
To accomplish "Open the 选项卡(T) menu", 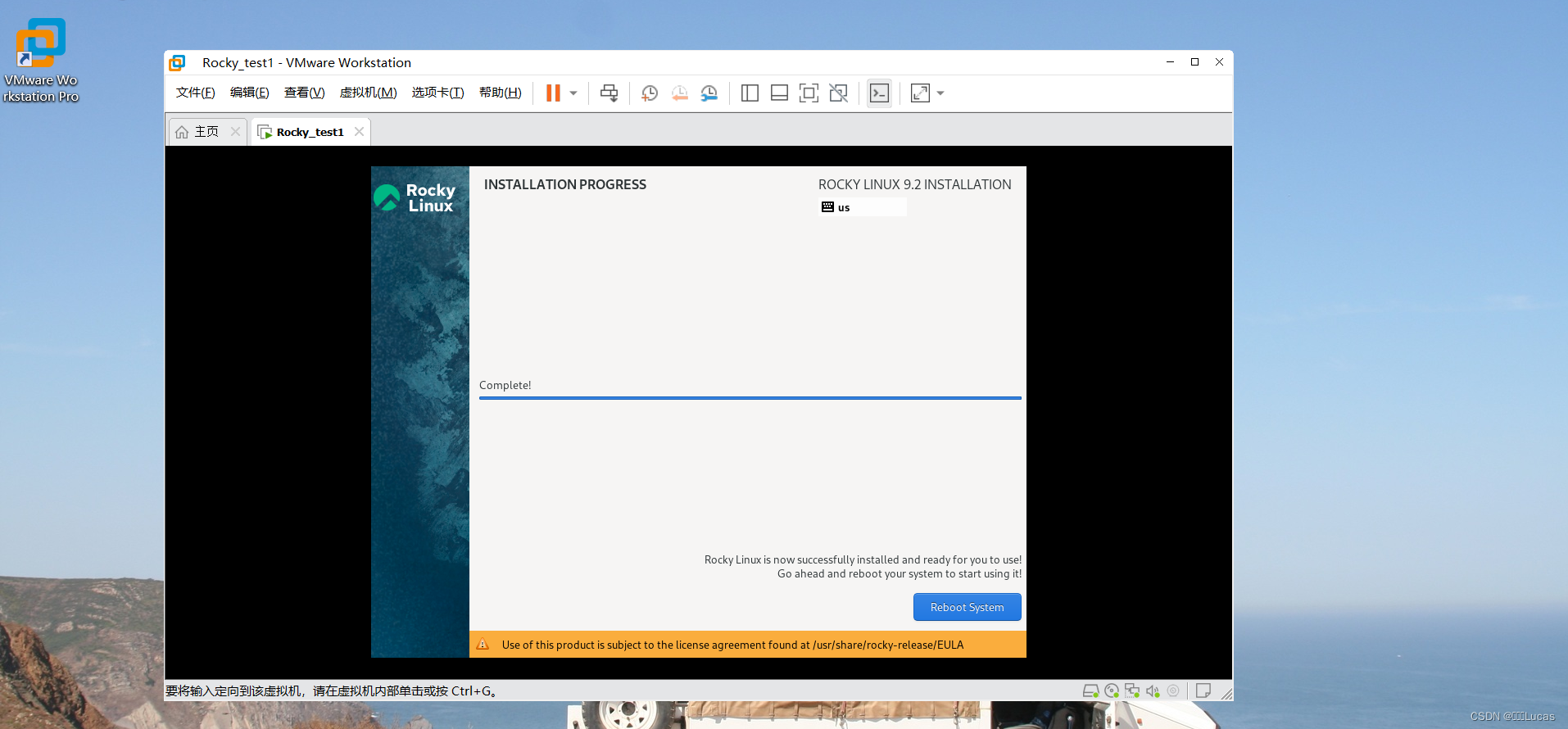I will pos(438,93).
